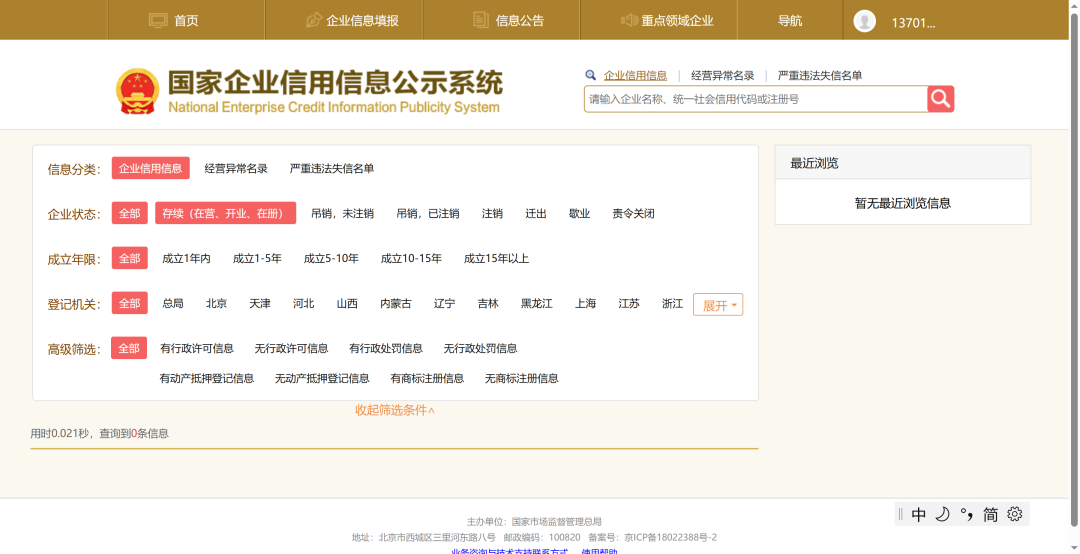Click the user avatar icon
Image resolution: width=1080 pixels, height=554 pixels.
pyautogui.click(x=864, y=21)
